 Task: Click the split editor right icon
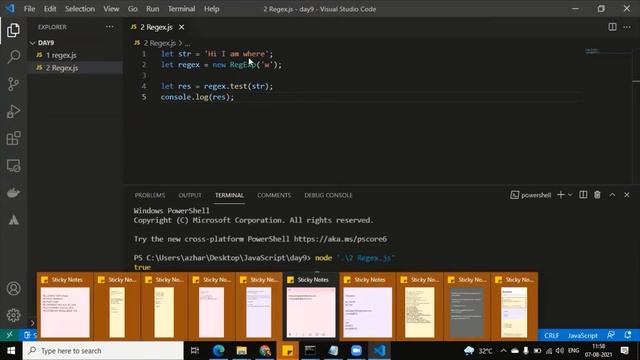click(x=612, y=27)
